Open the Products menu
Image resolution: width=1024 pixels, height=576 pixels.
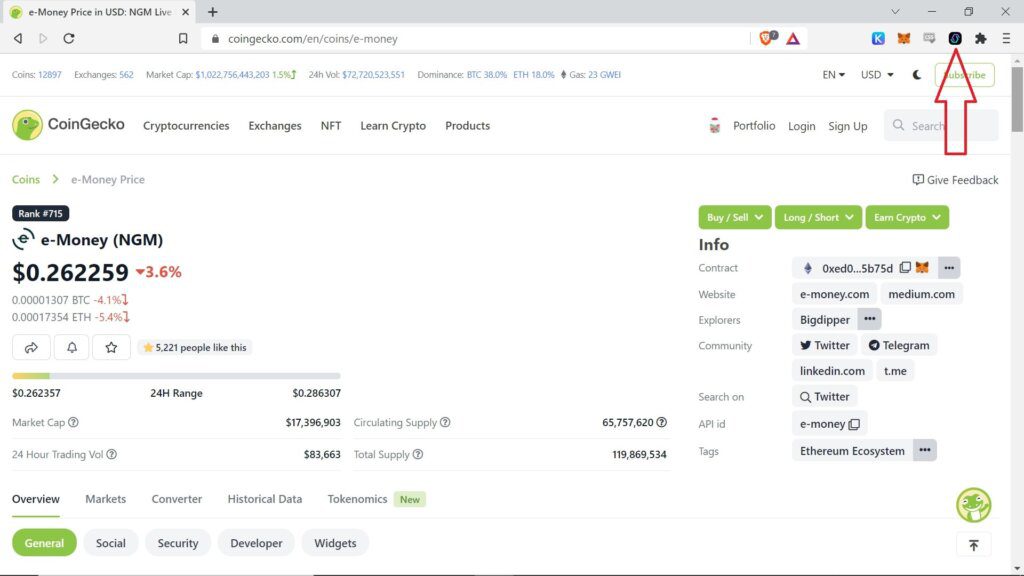(468, 125)
